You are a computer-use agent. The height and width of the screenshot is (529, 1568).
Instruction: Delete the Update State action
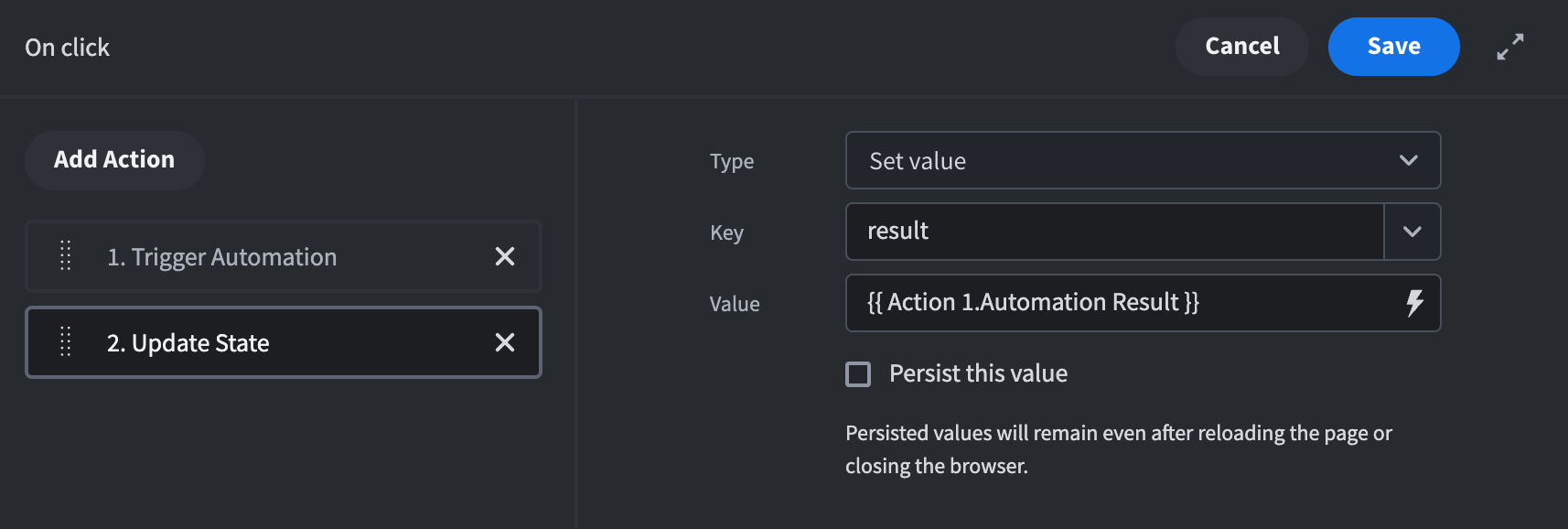click(504, 342)
